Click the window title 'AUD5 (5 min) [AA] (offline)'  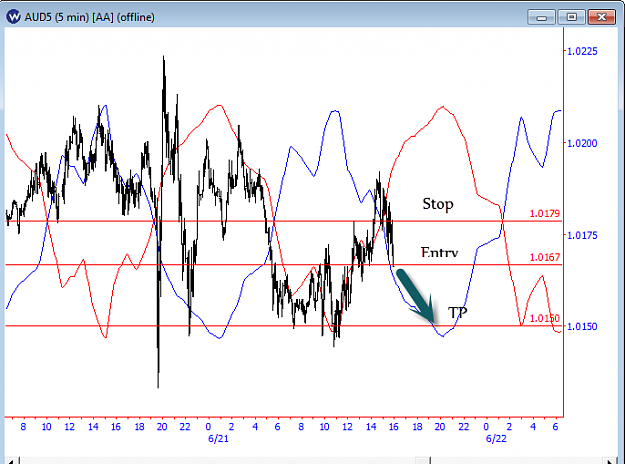[89, 17]
